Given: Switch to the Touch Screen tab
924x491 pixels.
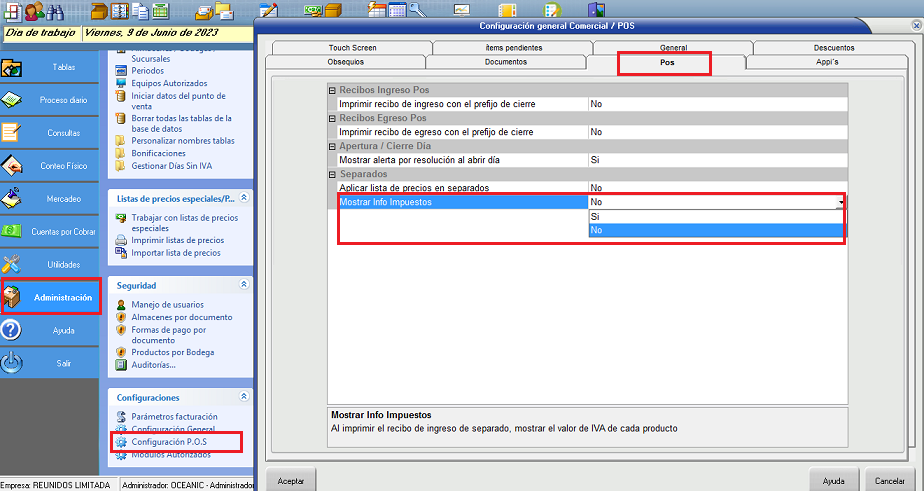Looking at the screenshot, I should point(352,47).
